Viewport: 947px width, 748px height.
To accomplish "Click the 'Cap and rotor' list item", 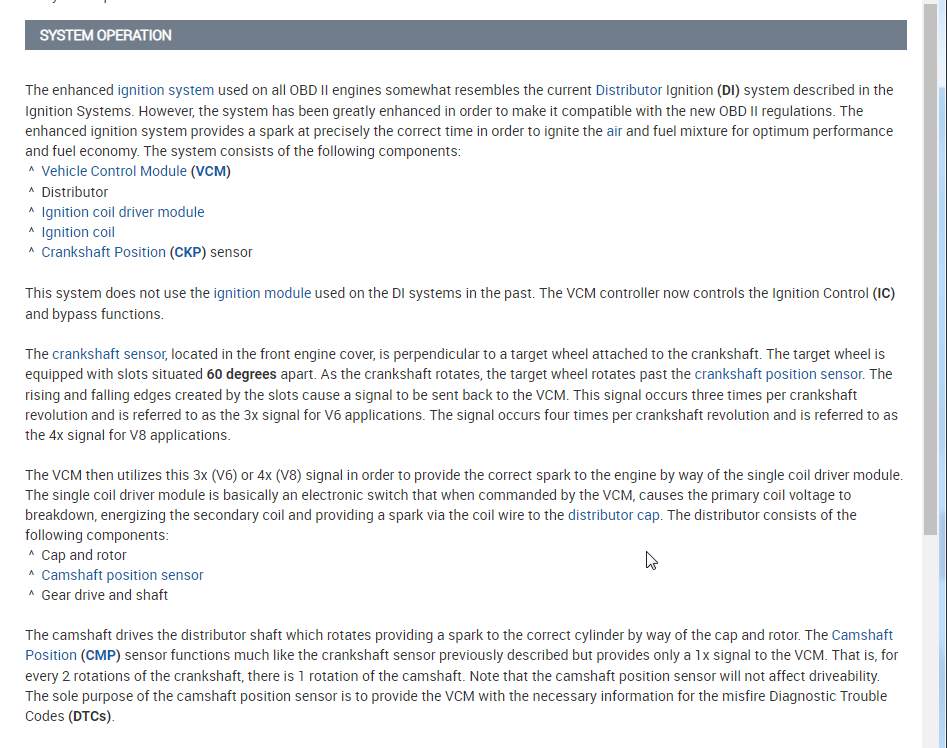I will pos(84,555).
